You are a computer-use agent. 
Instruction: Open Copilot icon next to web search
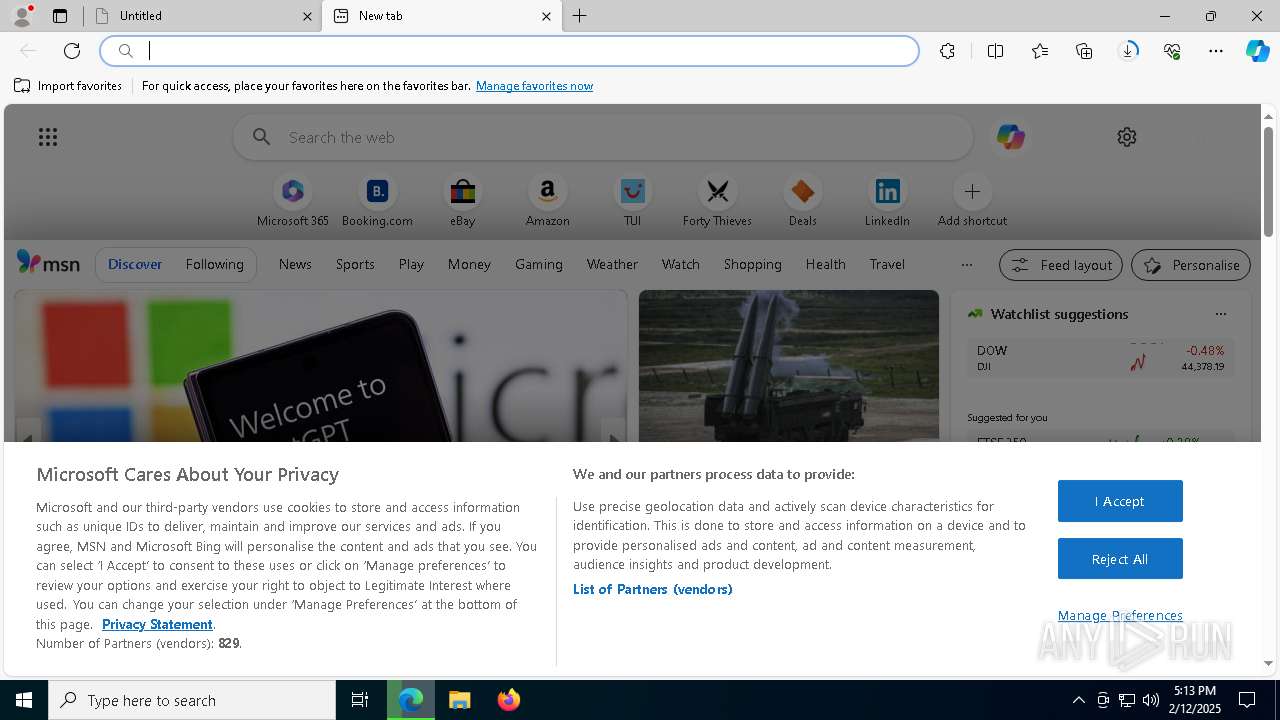point(1010,137)
